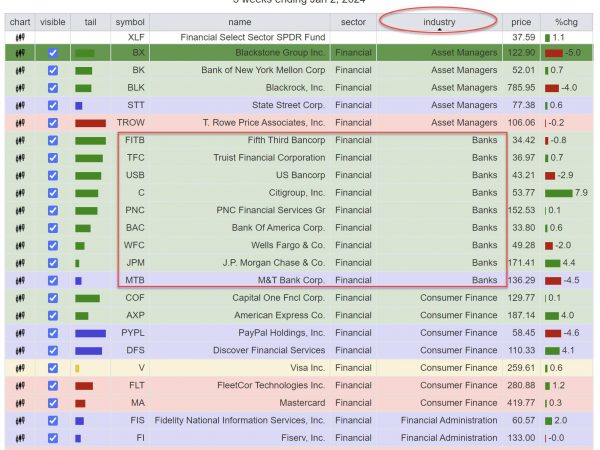Click American Express Co. name
Screen dimensions: 600x450
coord(280,316)
